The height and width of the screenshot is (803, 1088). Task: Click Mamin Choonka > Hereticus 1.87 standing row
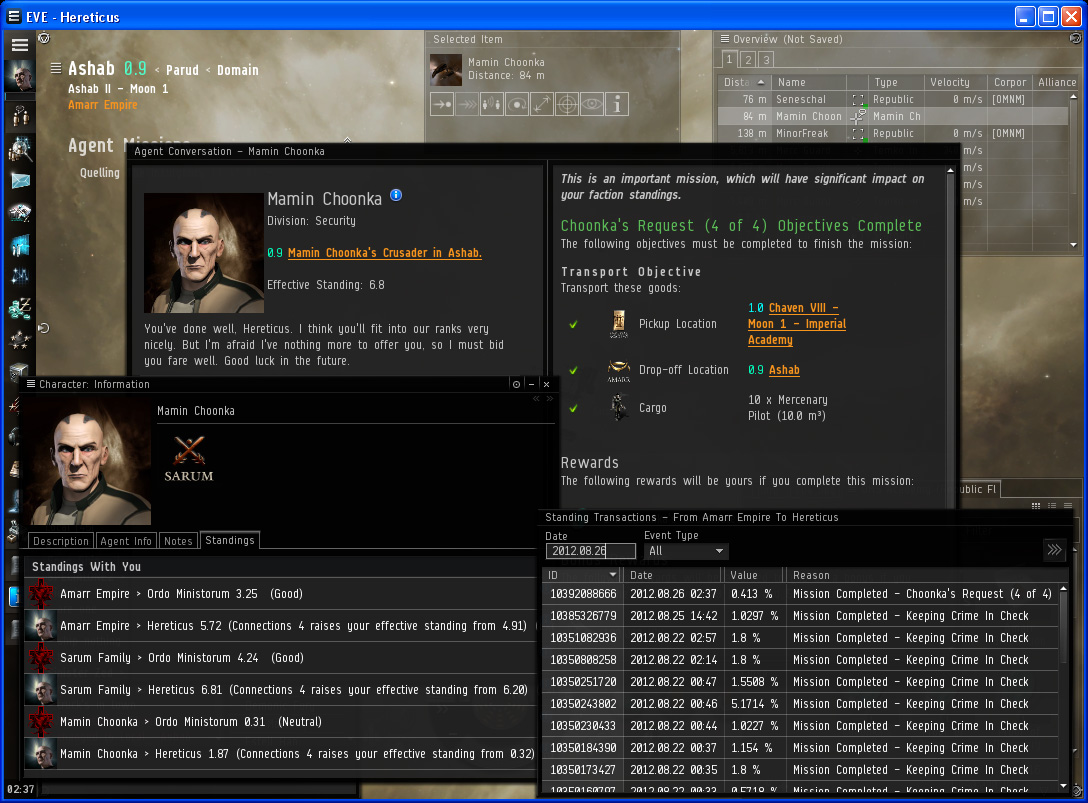[x=280, y=754]
